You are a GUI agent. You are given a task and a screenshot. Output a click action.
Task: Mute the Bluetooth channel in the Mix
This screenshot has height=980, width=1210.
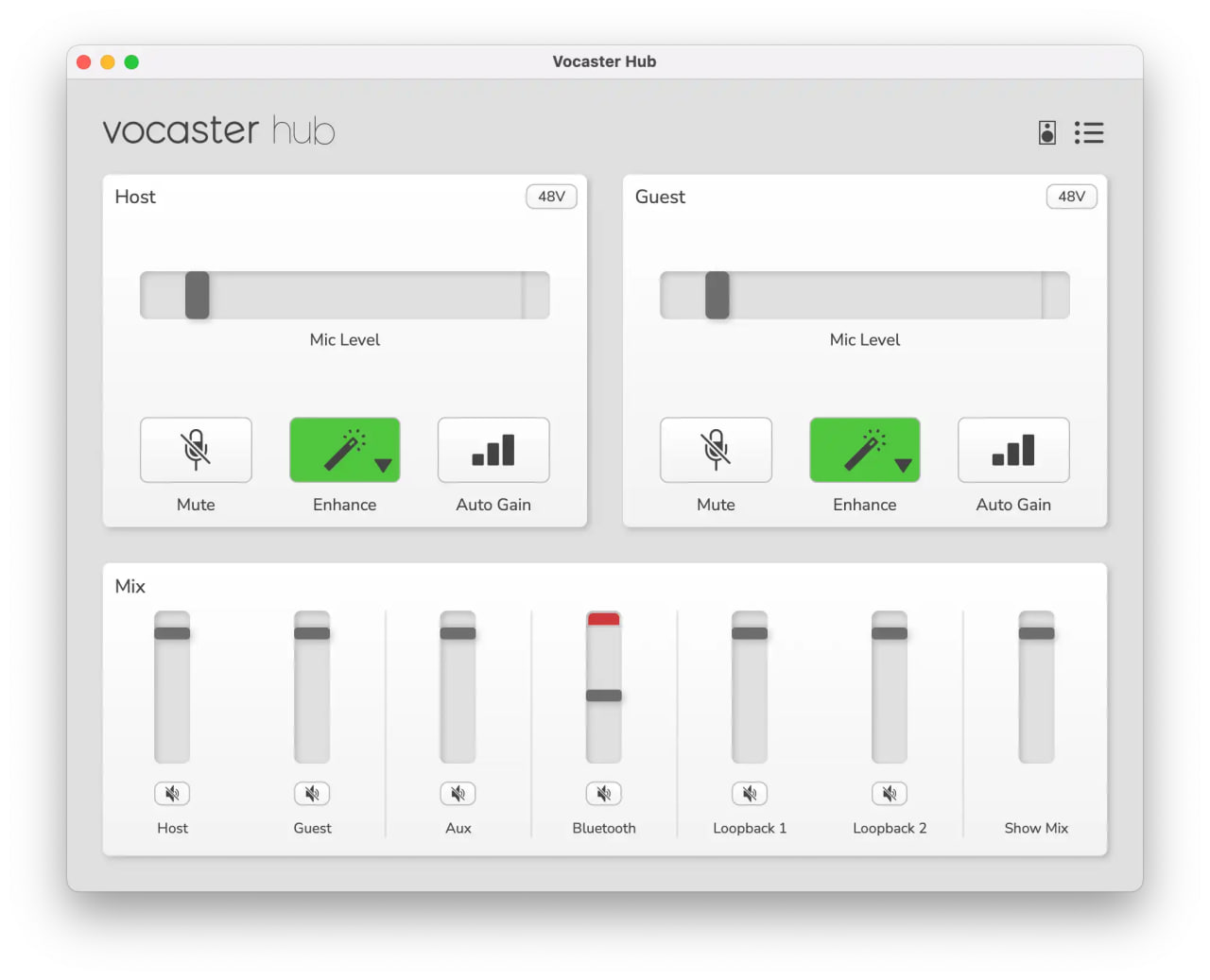604,794
